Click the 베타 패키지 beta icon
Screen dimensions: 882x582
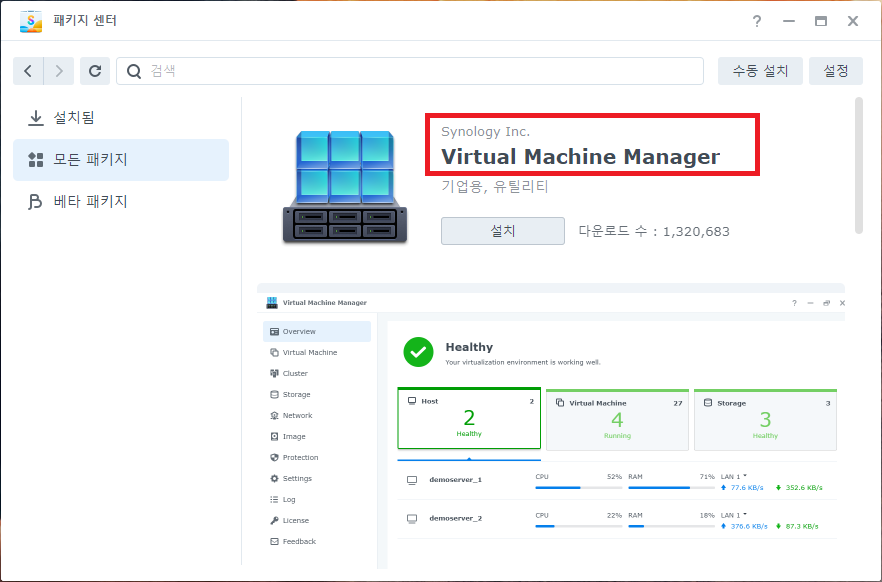coord(35,201)
